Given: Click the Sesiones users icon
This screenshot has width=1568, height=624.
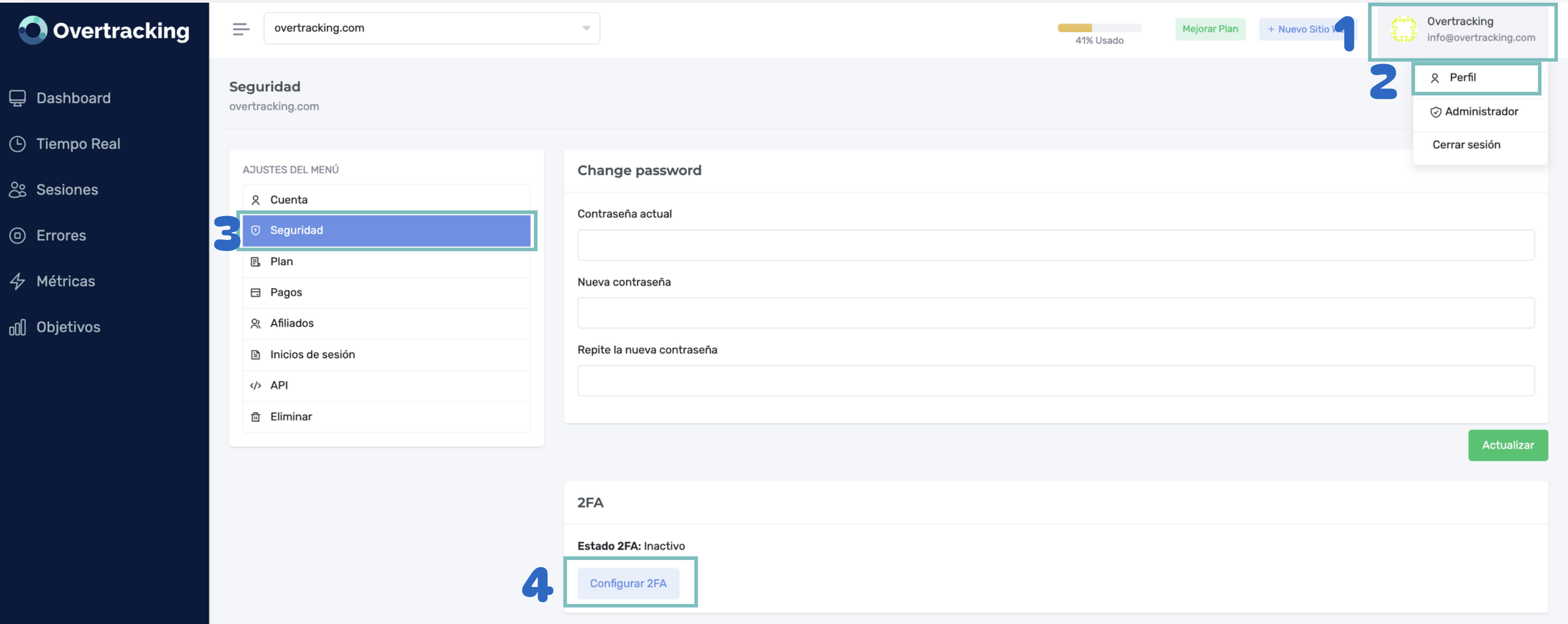Looking at the screenshot, I should pos(17,190).
